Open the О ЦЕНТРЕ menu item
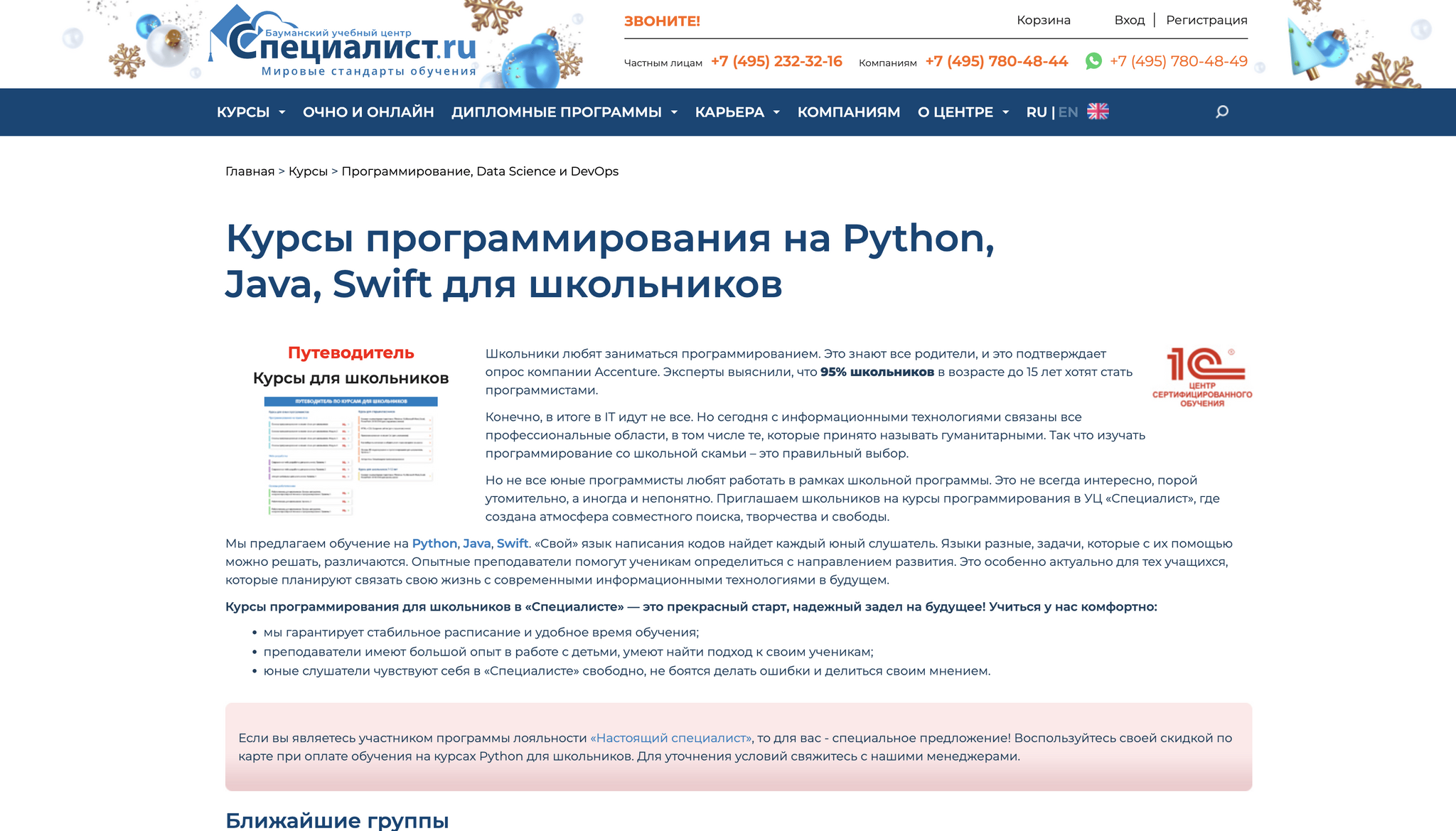1456x831 pixels. [955, 112]
